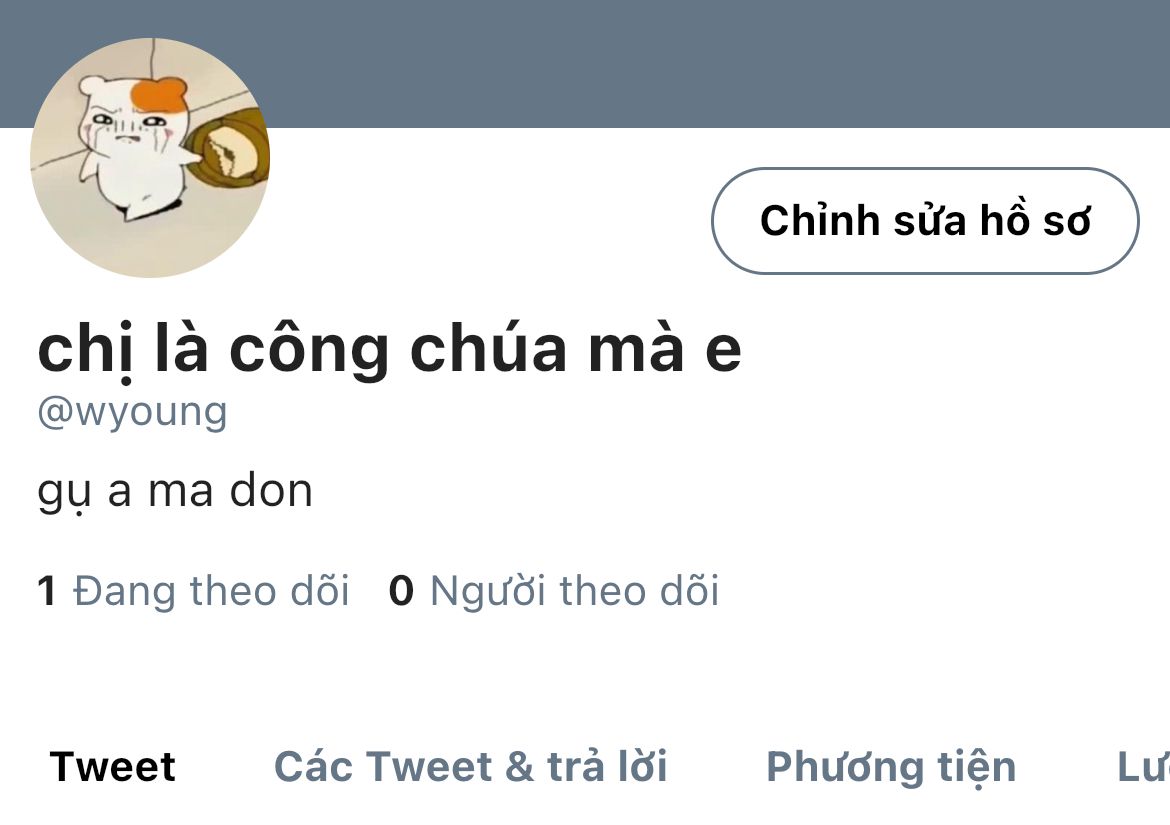Image resolution: width=1170 pixels, height=825 pixels.
Task: Click the Chỉnh sửa hồ sơ button
Action: 925,221
